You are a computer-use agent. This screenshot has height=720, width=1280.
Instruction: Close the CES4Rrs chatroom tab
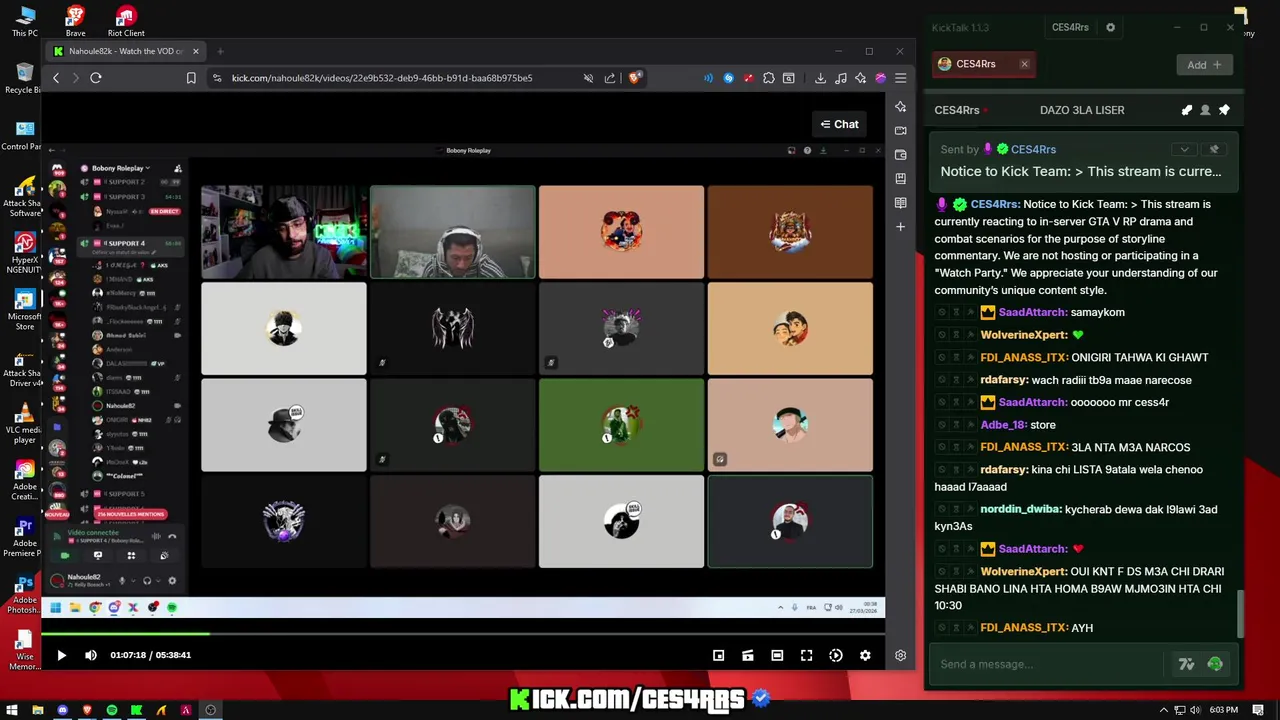1024,64
